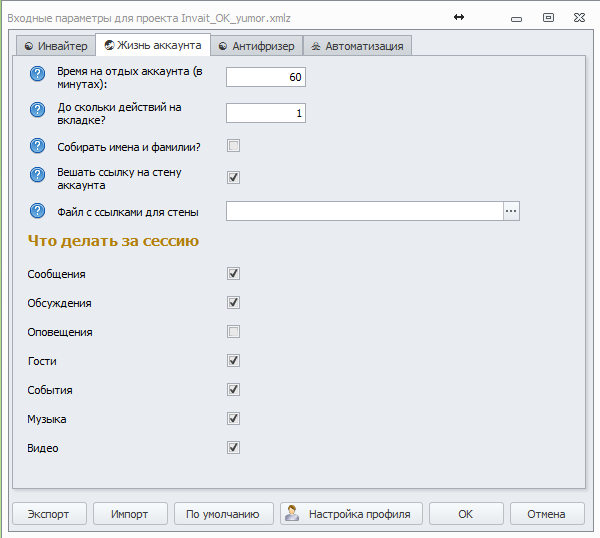Screen dimensions: 600x538
Task: Enable the 'Оповещения' checkbox
Action: click(233, 331)
